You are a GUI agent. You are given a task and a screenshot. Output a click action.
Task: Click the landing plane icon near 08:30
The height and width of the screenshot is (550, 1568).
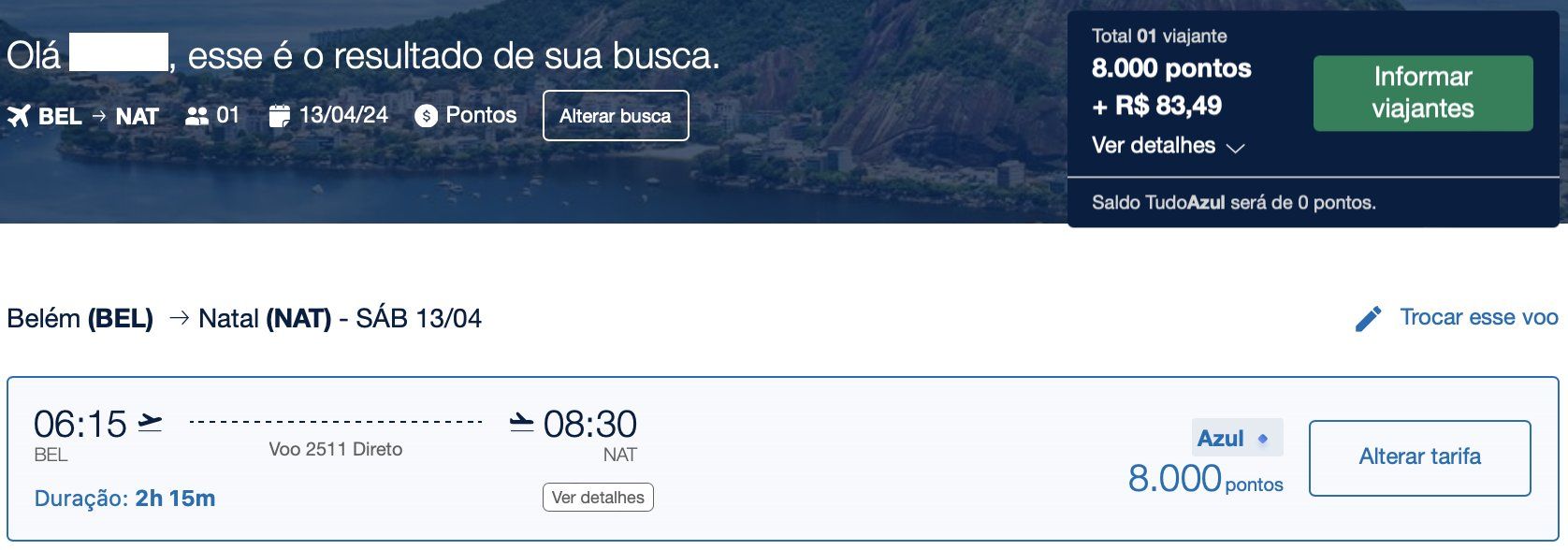pos(522,423)
